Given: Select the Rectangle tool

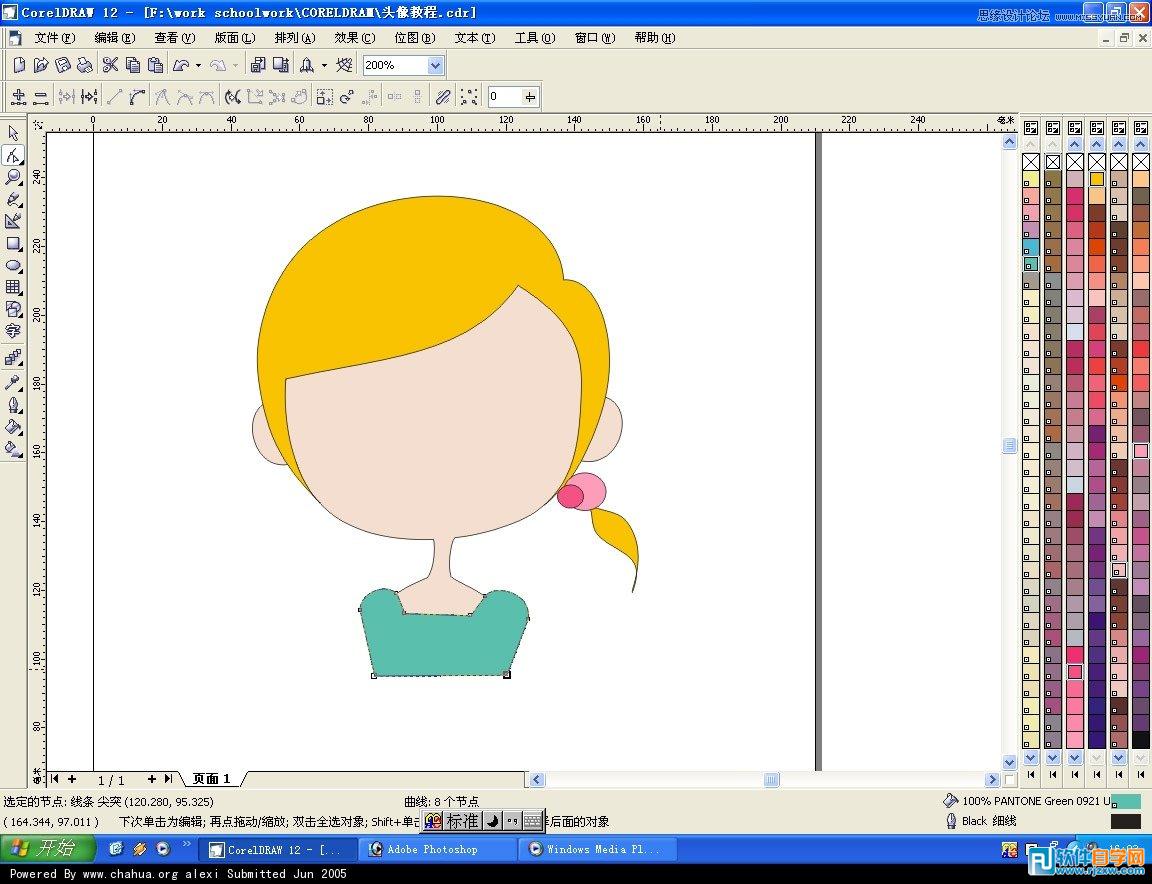Looking at the screenshot, I should 13,243.
